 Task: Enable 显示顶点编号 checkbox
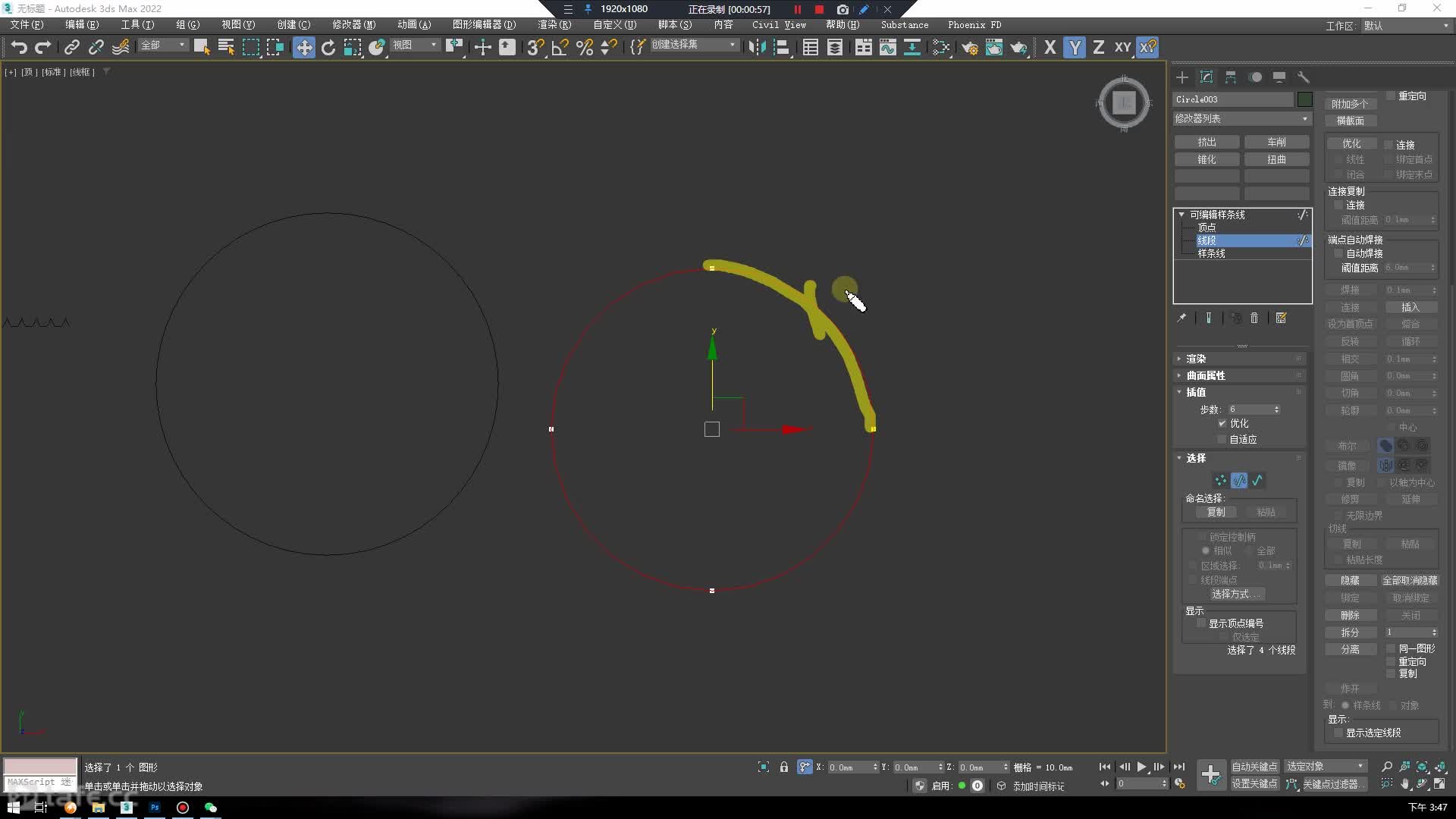point(1201,623)
